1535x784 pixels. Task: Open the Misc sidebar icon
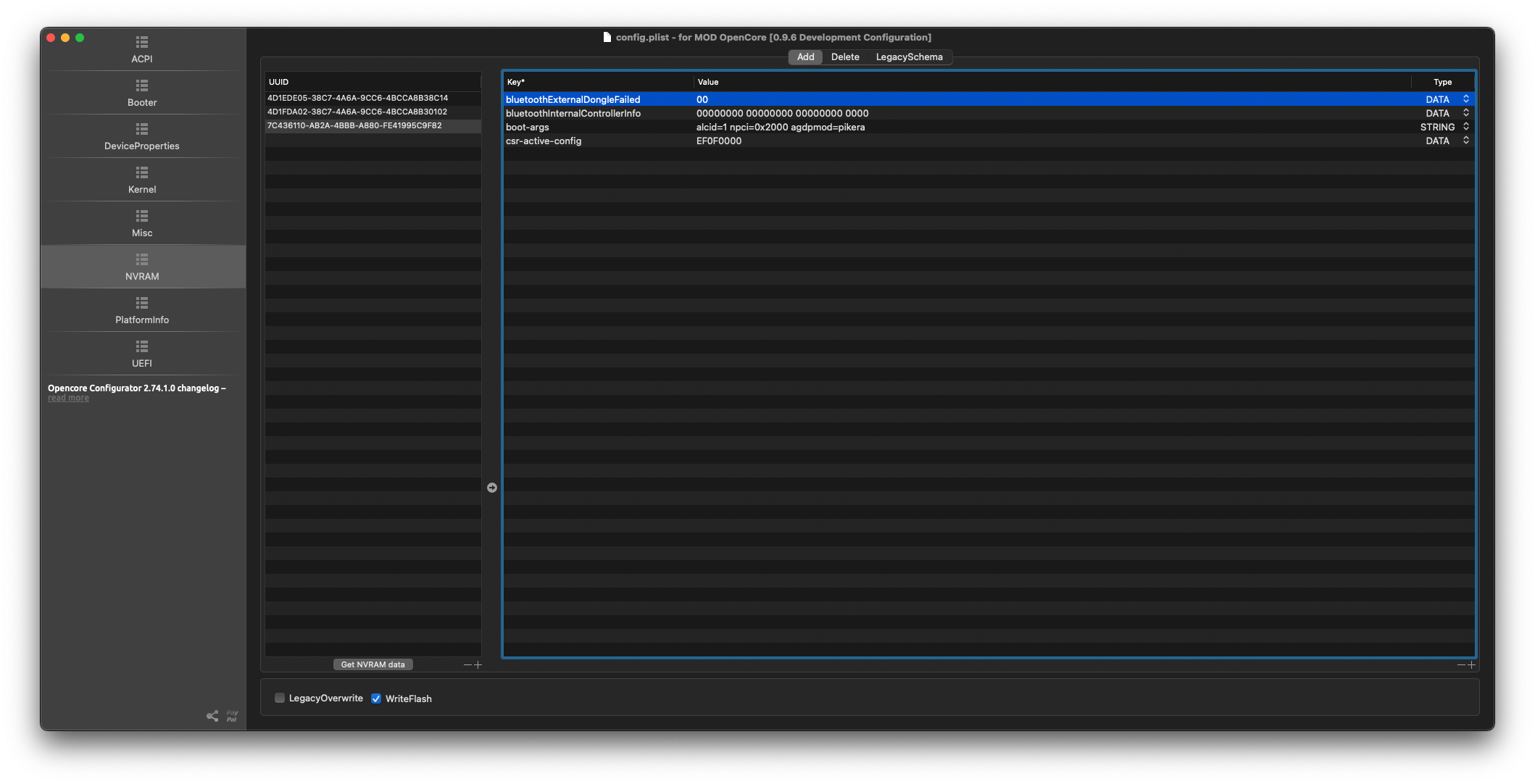click(142, 217)
